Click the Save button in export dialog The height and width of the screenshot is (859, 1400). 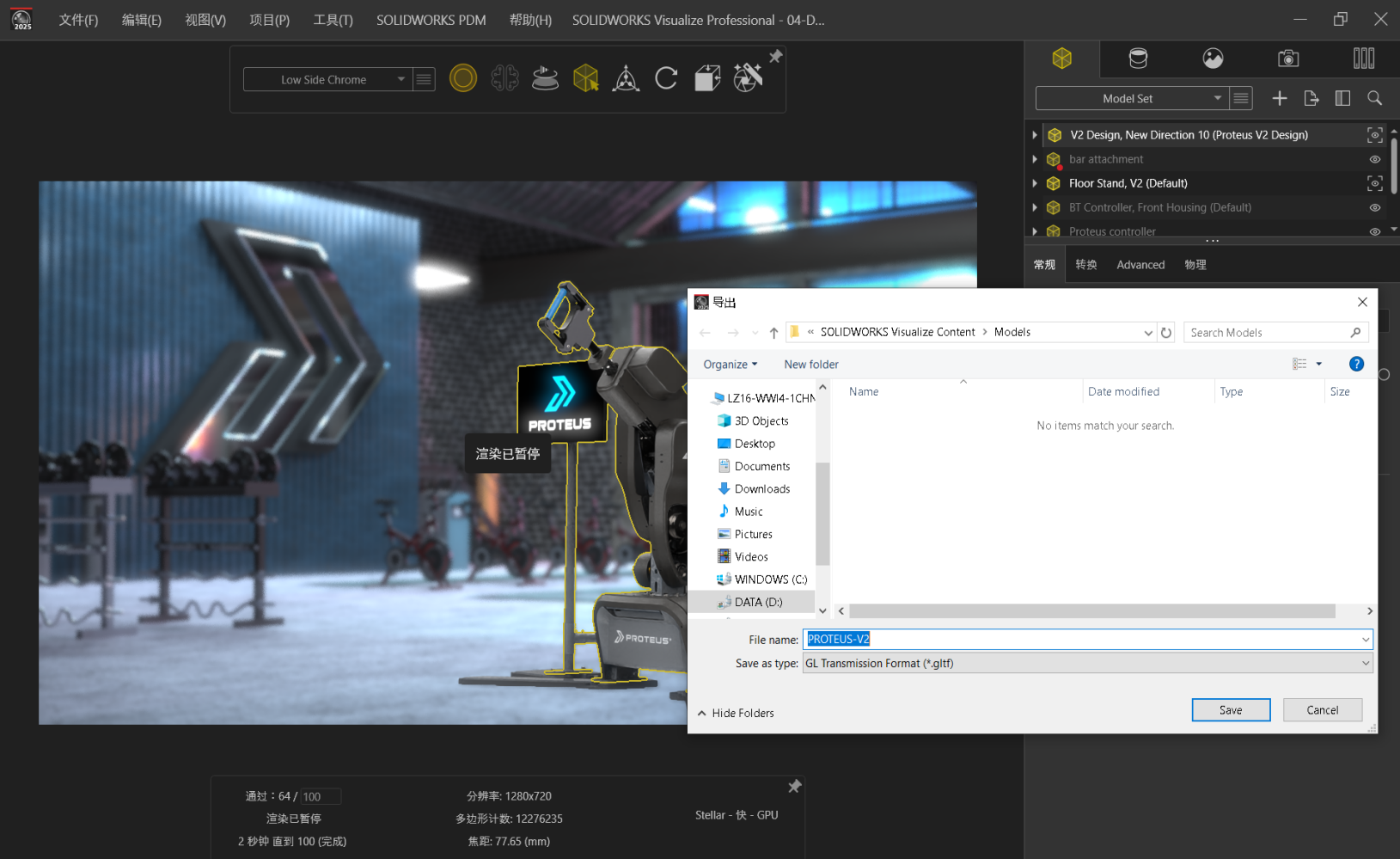pyautogui.click(x=1231, y=710)
